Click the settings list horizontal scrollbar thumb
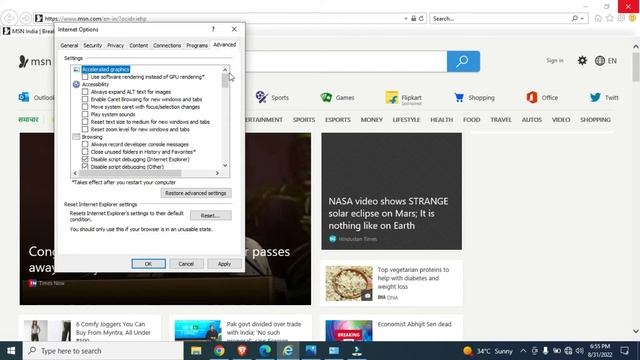Screen dimensions: 640x360 [x=130, y=173]
